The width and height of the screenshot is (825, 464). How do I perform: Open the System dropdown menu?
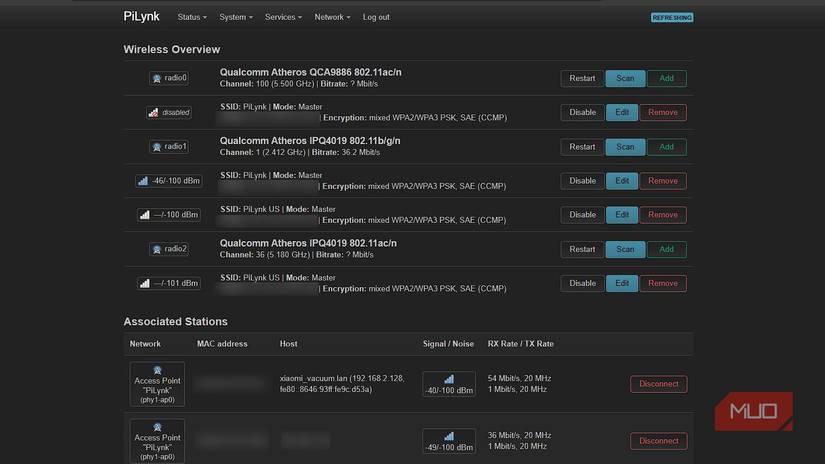(x=236, y=17)
